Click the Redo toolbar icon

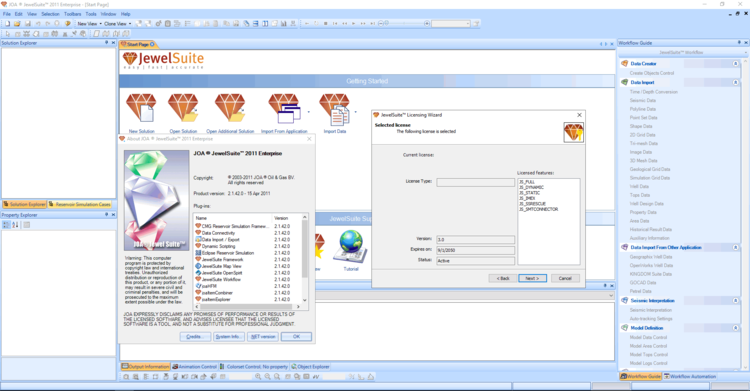tap(47, 23)
